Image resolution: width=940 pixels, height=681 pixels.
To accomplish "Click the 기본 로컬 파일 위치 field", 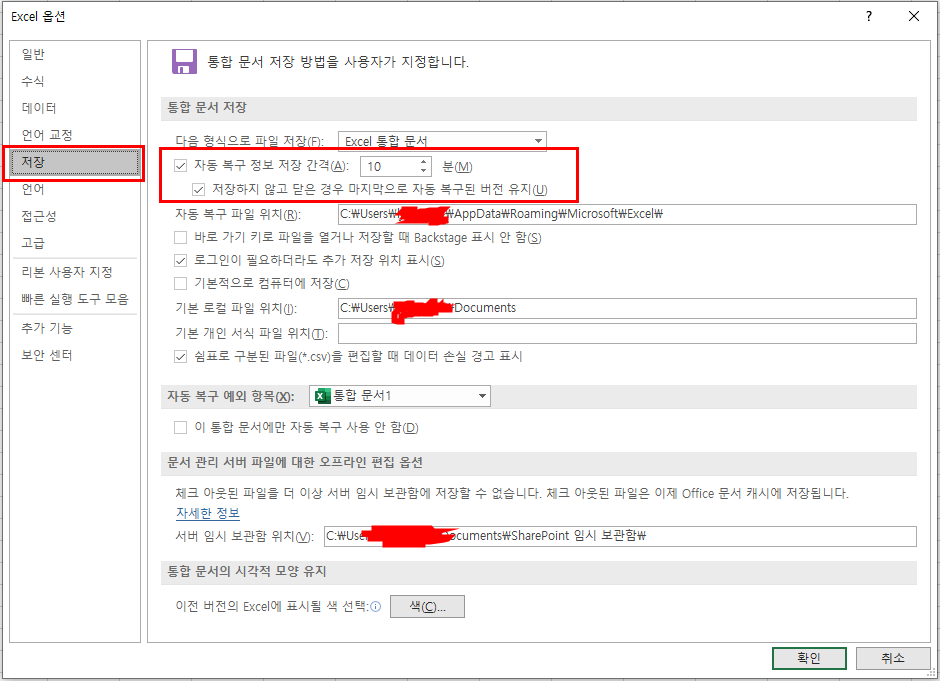I will 627,308.
